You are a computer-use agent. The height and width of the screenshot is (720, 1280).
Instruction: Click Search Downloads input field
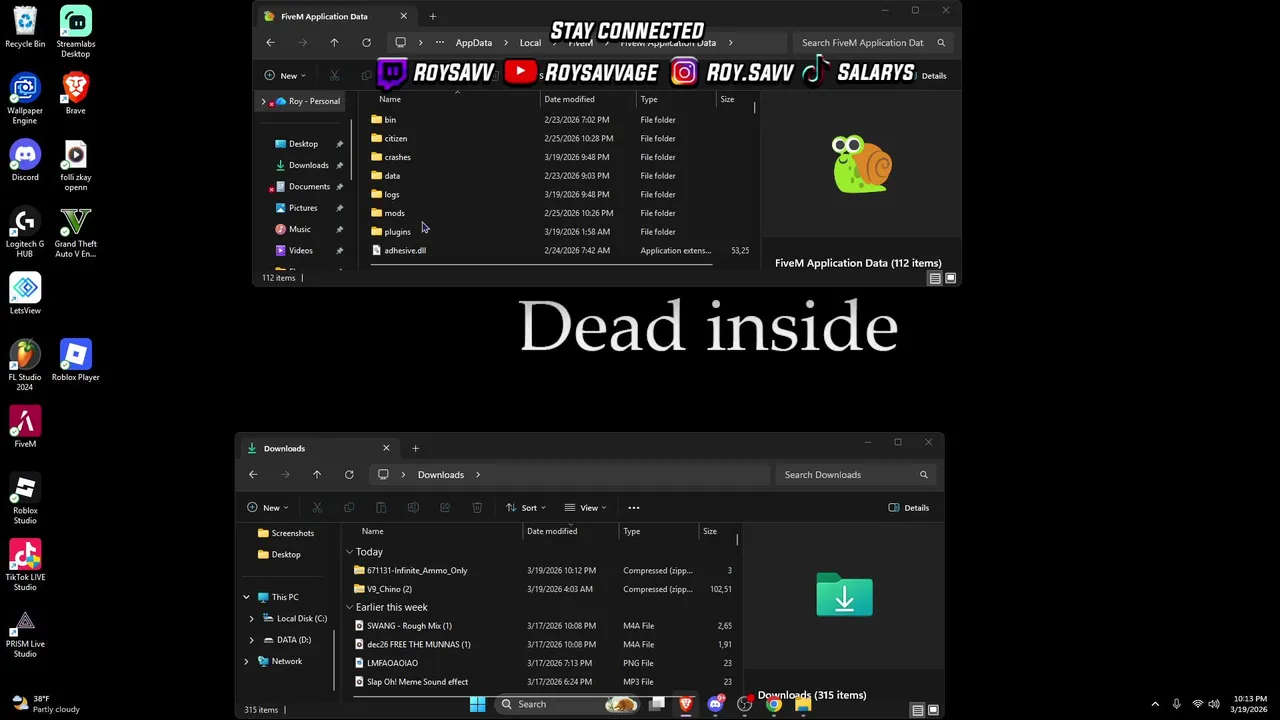pyautogui.click(x=857, y=474)
